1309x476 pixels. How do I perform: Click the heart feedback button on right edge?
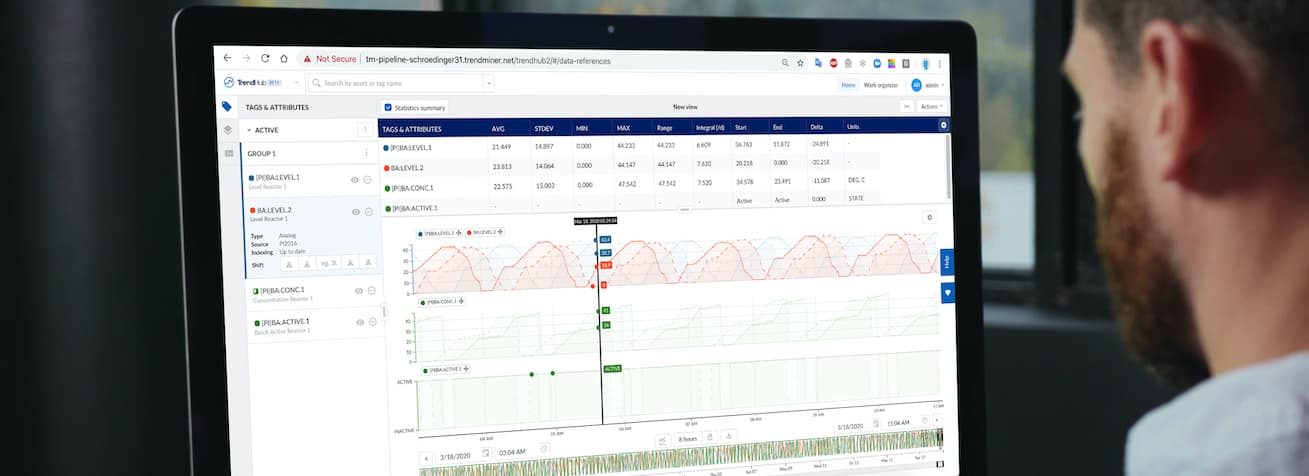click(x=947, y=292)
